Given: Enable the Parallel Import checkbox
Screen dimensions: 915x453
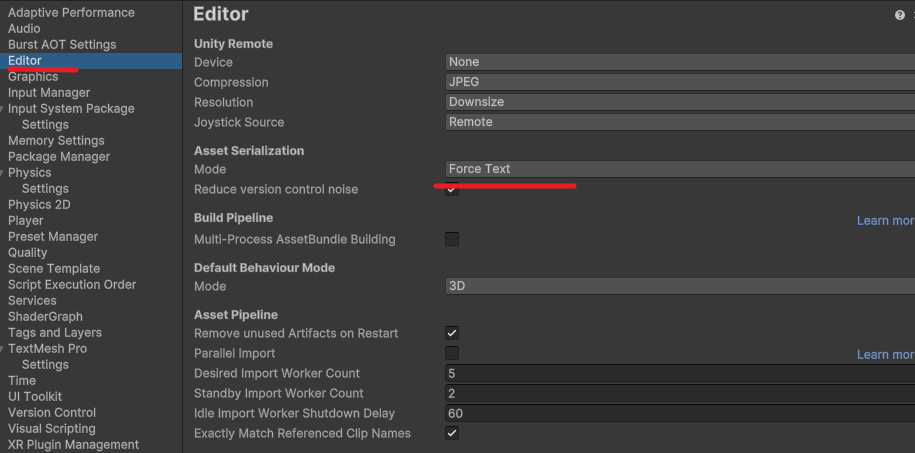Looking at the screenshot, I should (452, 353).
